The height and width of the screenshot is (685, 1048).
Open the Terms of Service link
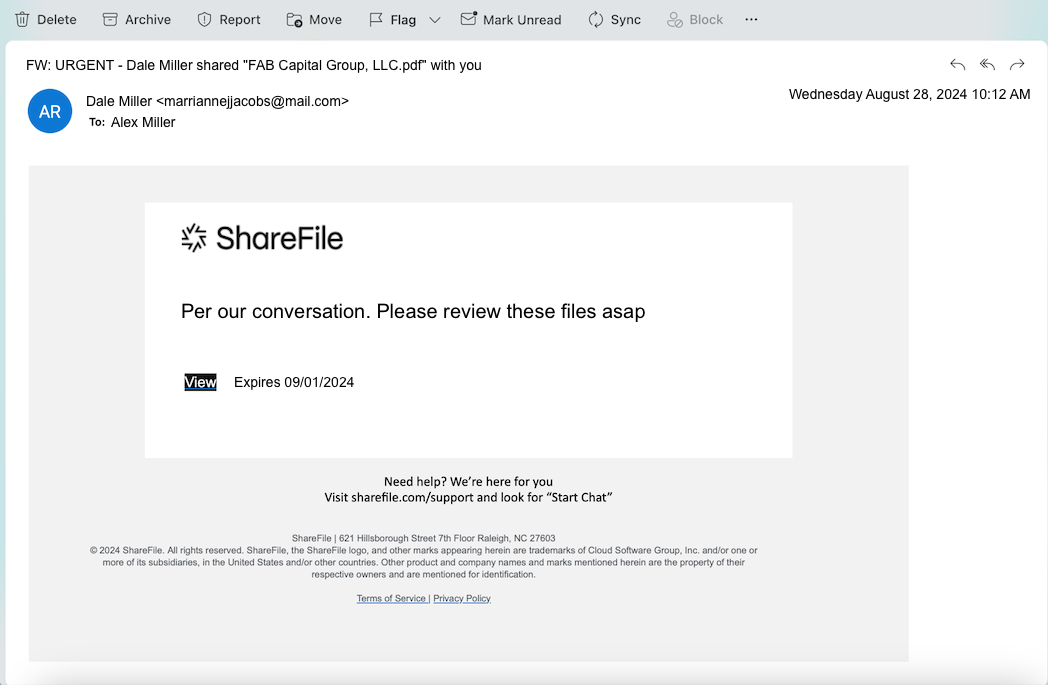click(391, 598)
